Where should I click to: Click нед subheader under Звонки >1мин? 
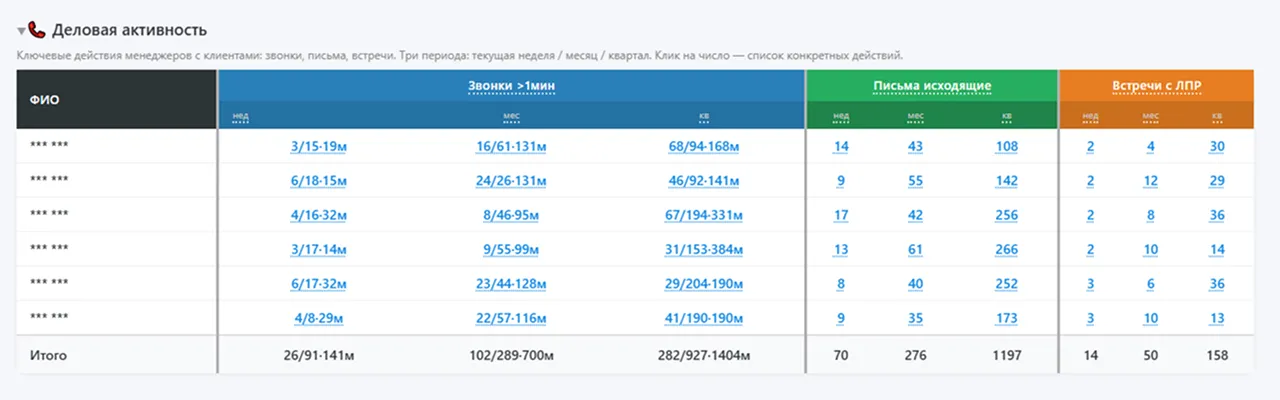[x=241, y=116]
